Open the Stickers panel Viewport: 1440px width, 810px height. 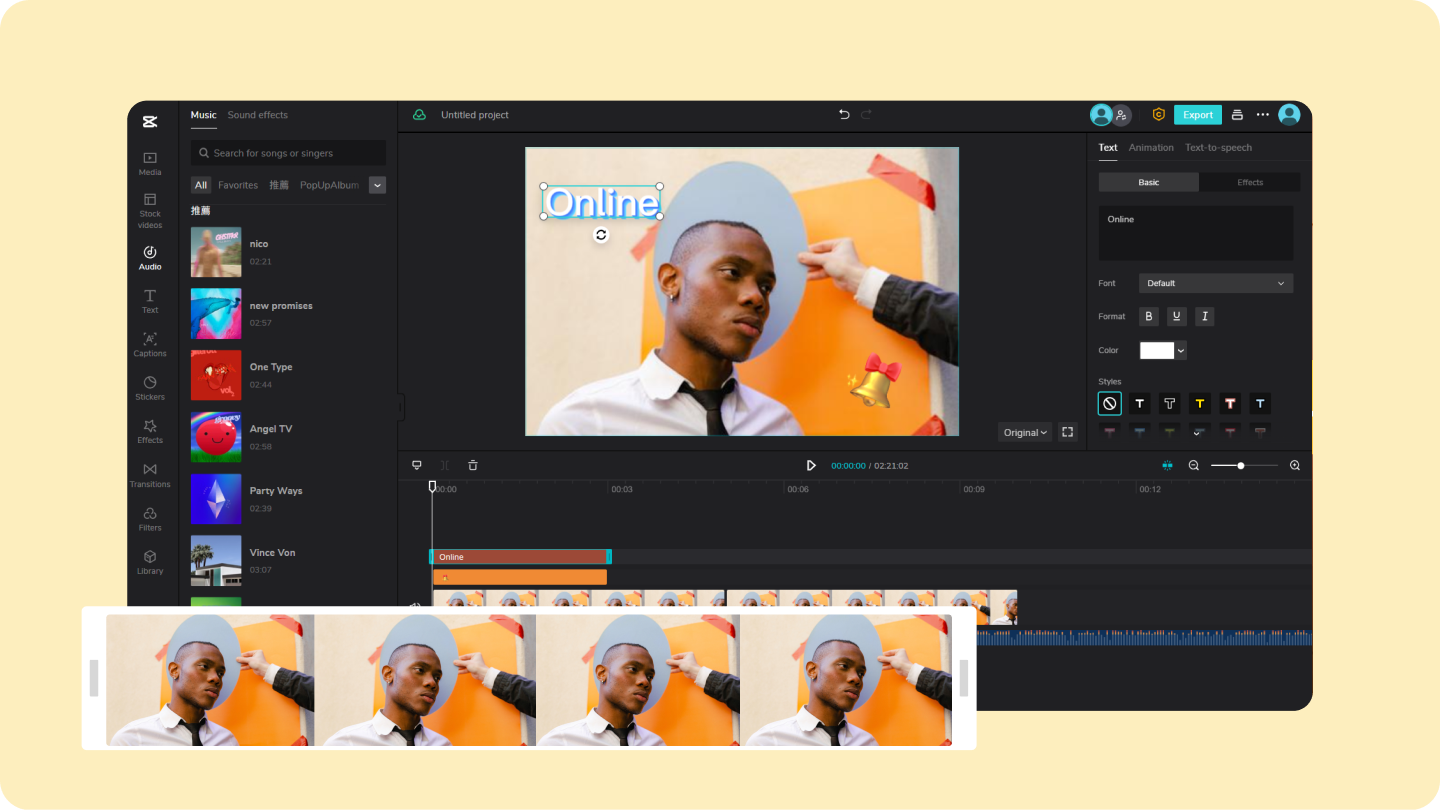click(x=149, y=388)
